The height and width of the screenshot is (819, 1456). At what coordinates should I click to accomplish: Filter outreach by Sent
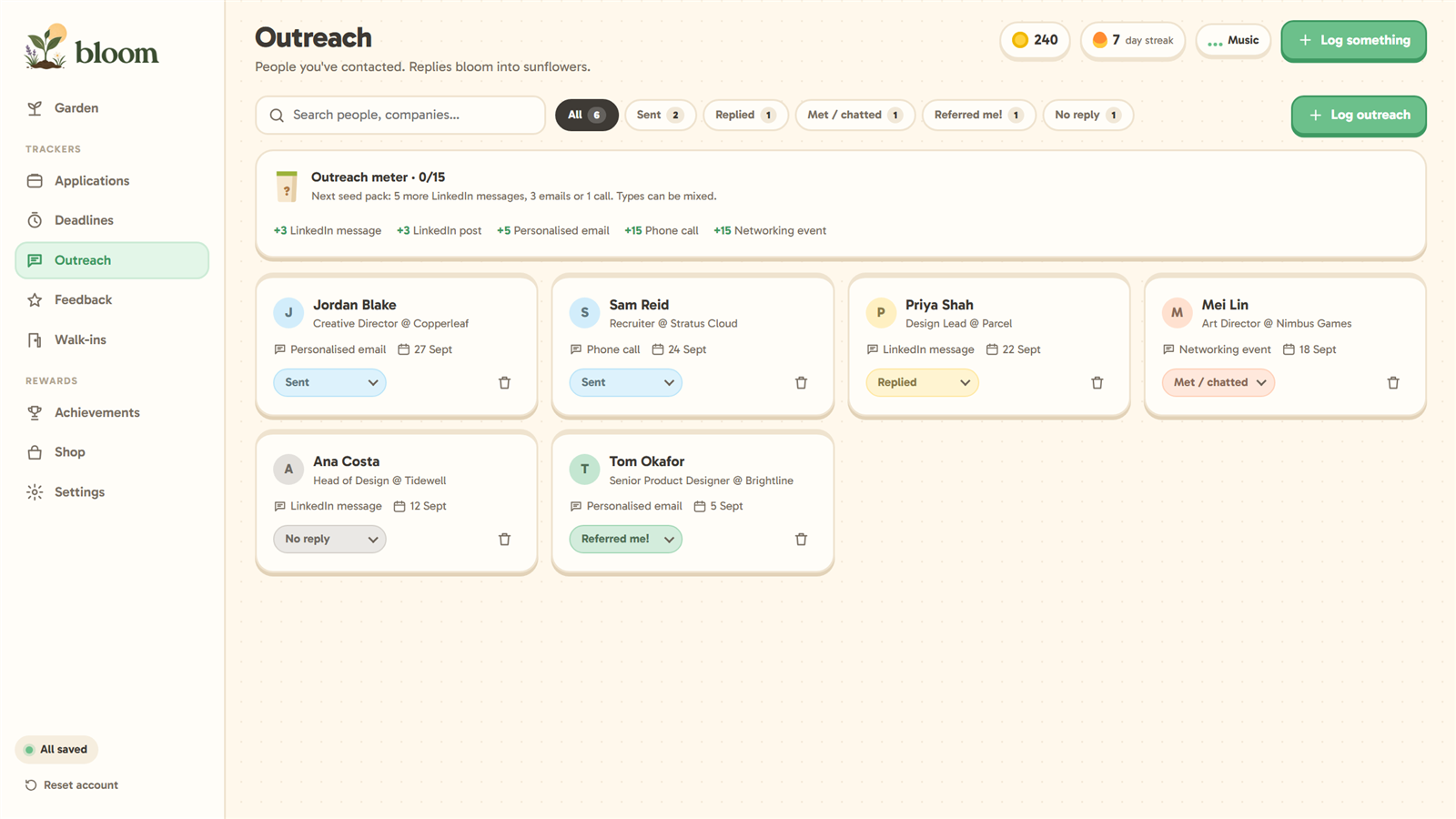tap(660, 115)
